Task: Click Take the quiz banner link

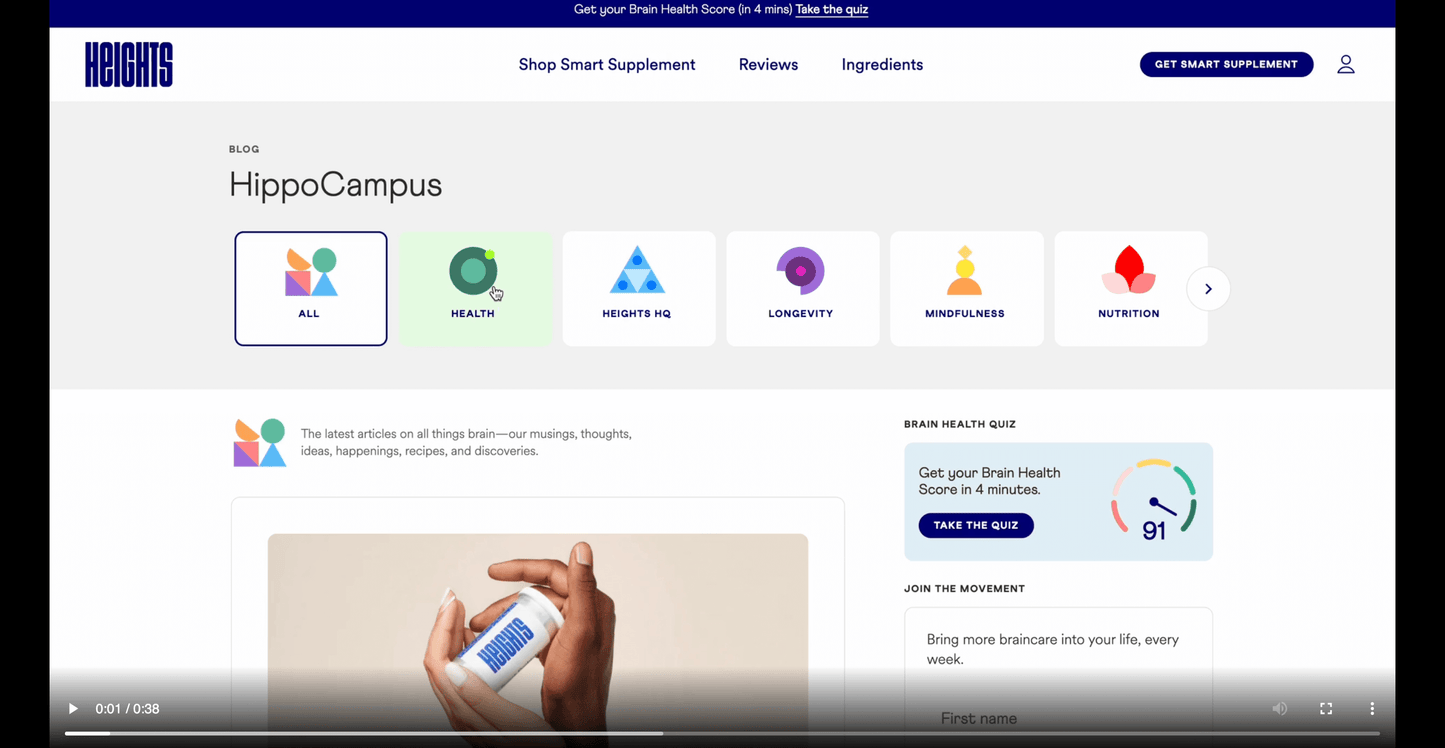Action: 832,10
